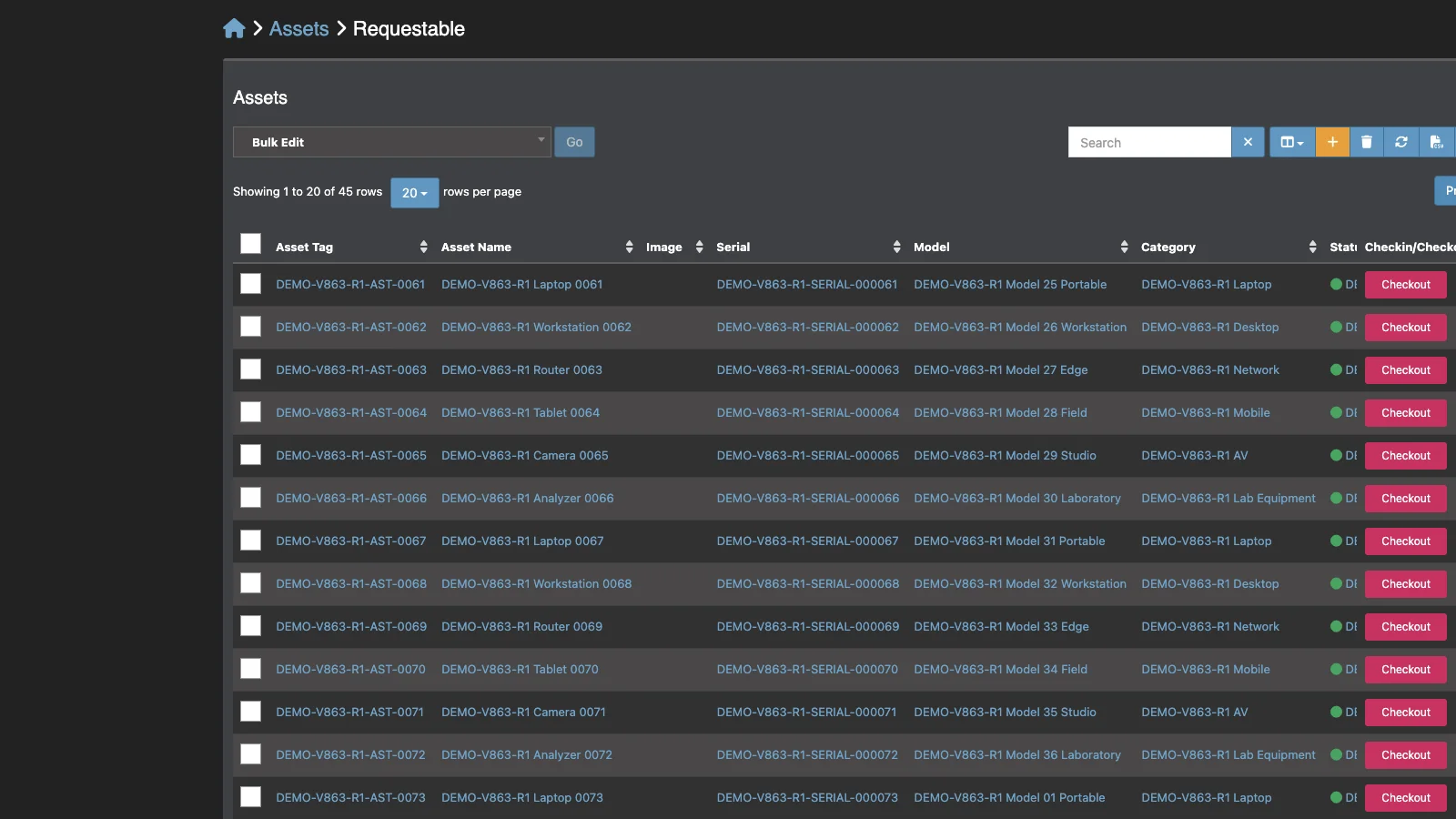The image size is (1456, 819).
Task: Check the Router 0069 row checkbox
Action: [250, 626]
